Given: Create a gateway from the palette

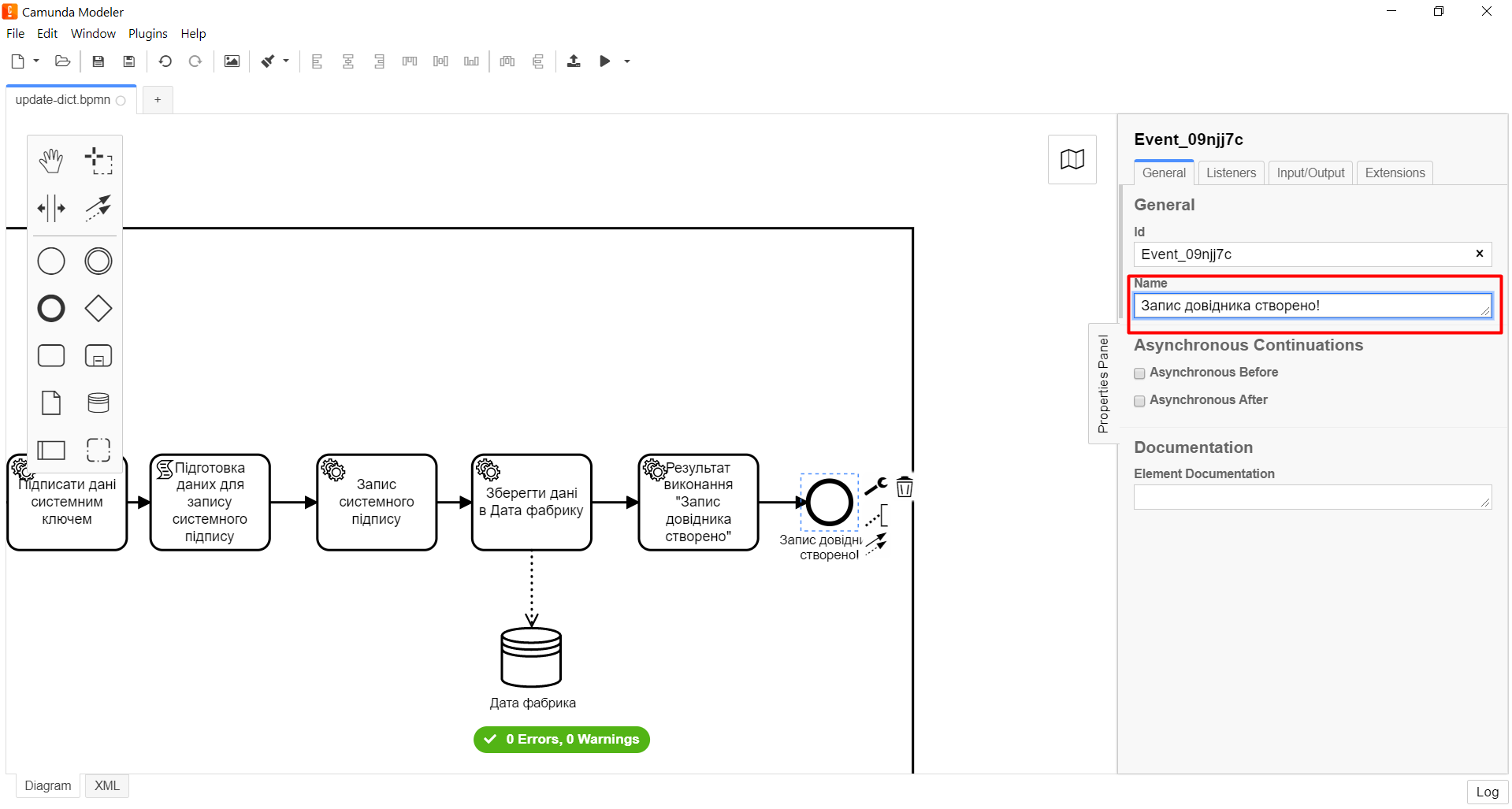Looking at the screenshot, I should pyautogui.click(x=98, y=308).
